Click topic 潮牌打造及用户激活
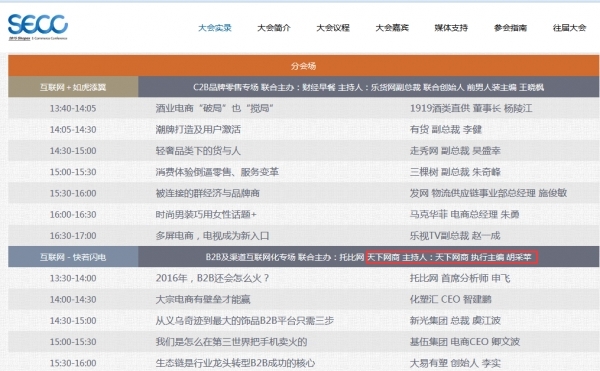The width and height of the screenshot is (600, 371). pyautogui.click(x=198, y=130)
